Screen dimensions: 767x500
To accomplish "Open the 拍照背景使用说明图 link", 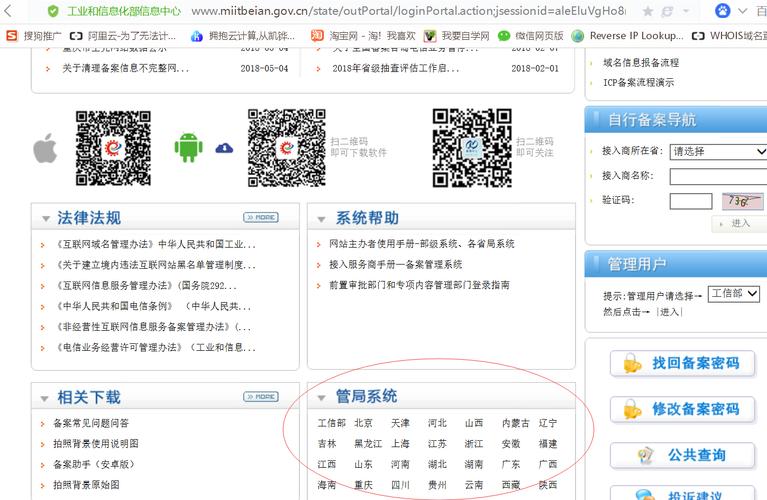I will [96, 444].
